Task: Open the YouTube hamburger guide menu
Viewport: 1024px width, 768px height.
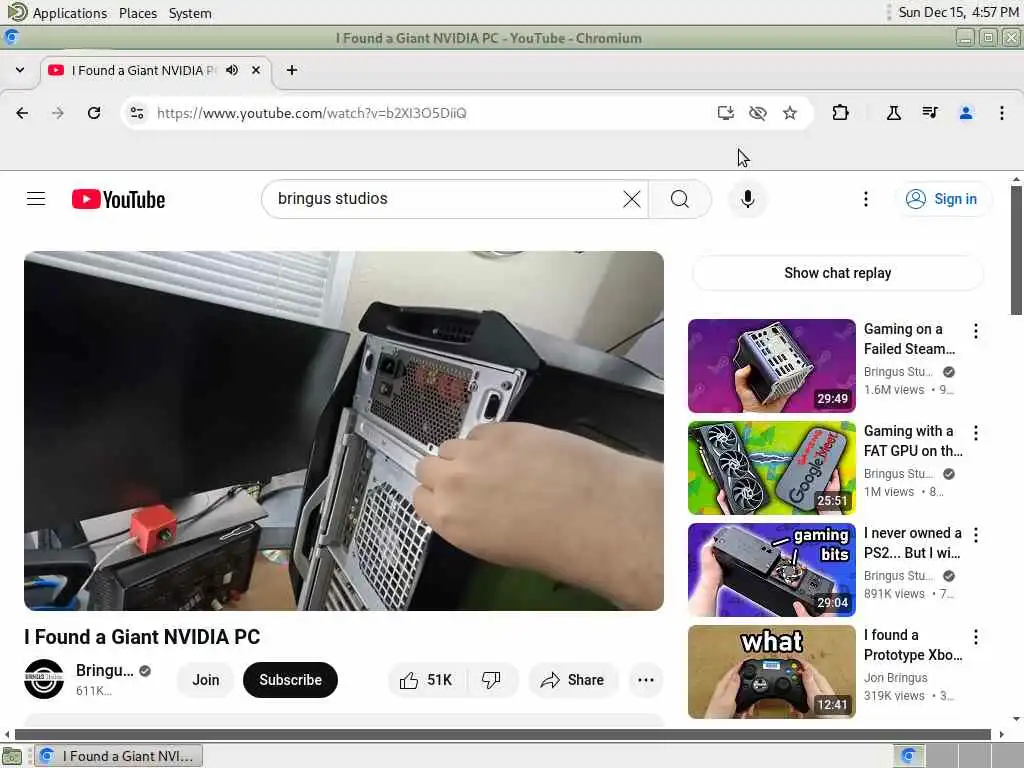Action: click(36, 199)
